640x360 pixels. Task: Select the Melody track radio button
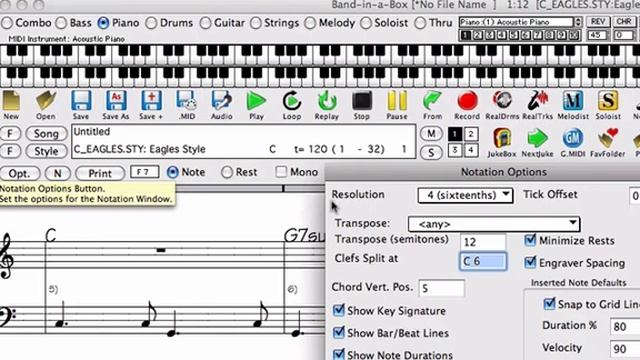pyautogui.click(x=310, y=23)
